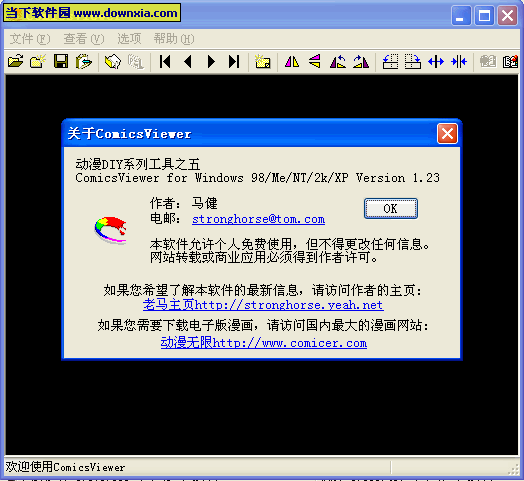This screenshot has height=481, width=524.
Task: Click the new folder with sparkle icon
Action: [38, 62]
